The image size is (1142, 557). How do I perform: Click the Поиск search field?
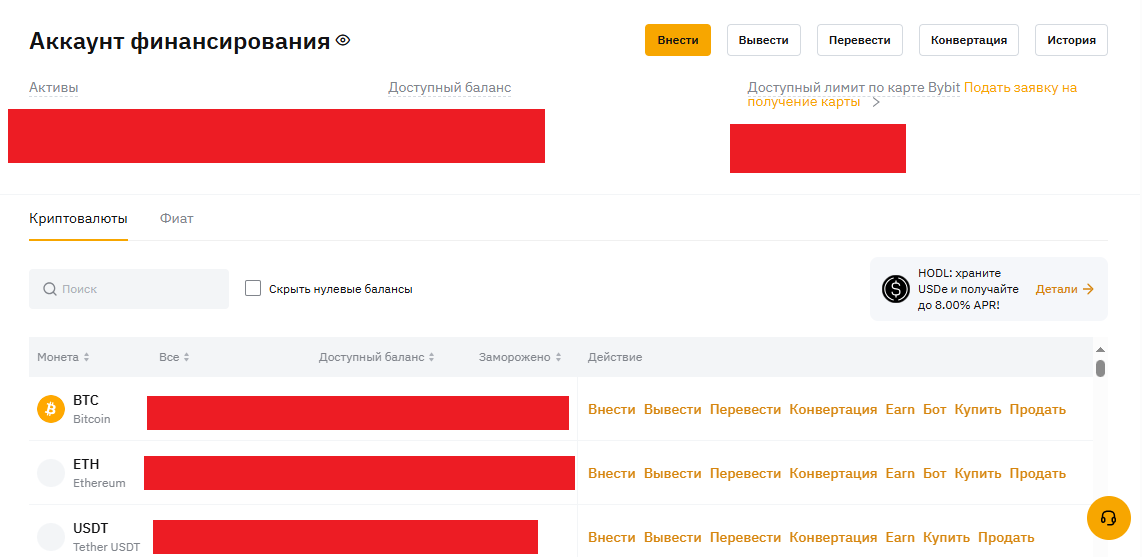tap(129, 289)
